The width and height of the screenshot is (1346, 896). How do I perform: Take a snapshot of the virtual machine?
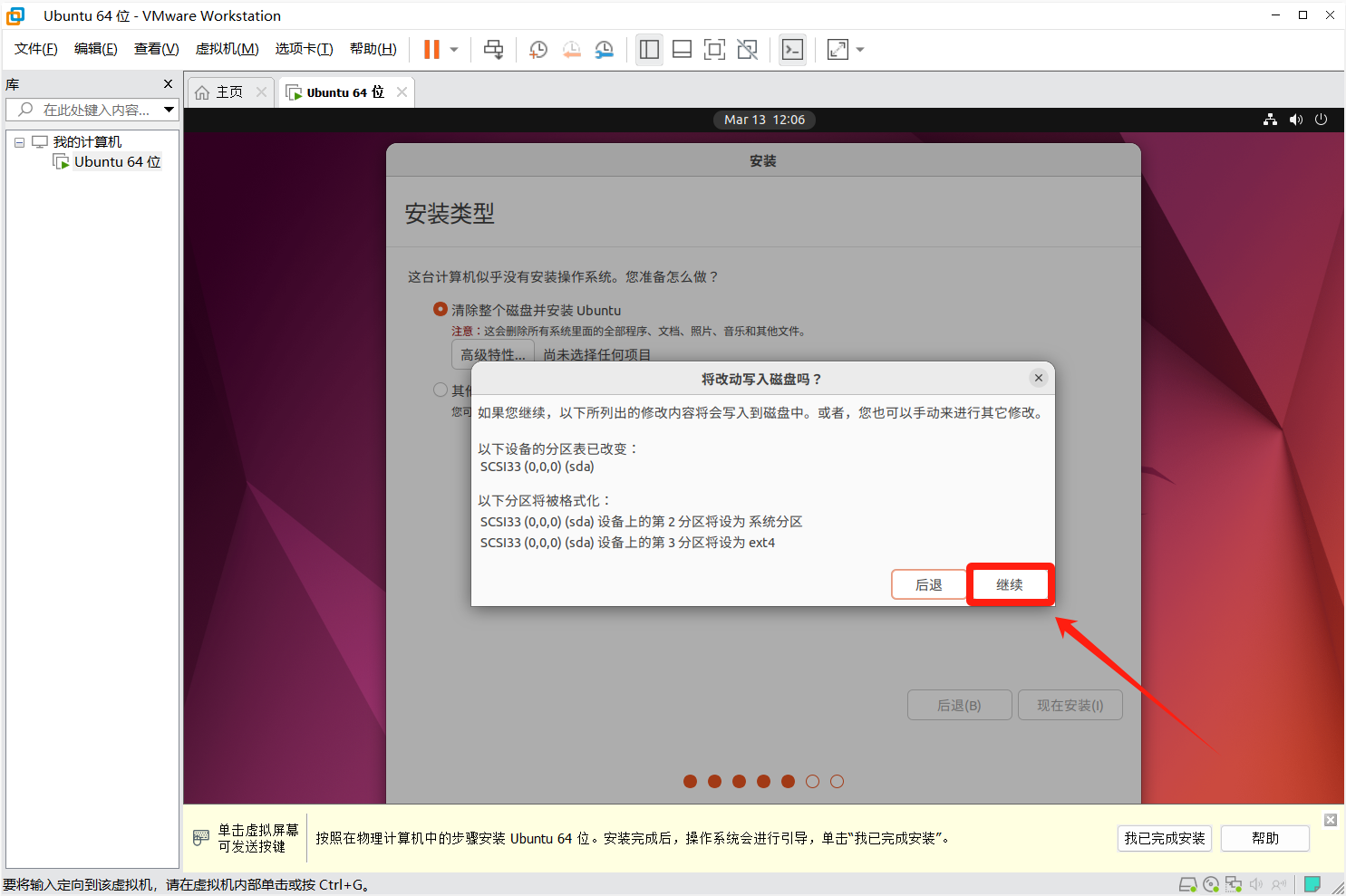538,50
